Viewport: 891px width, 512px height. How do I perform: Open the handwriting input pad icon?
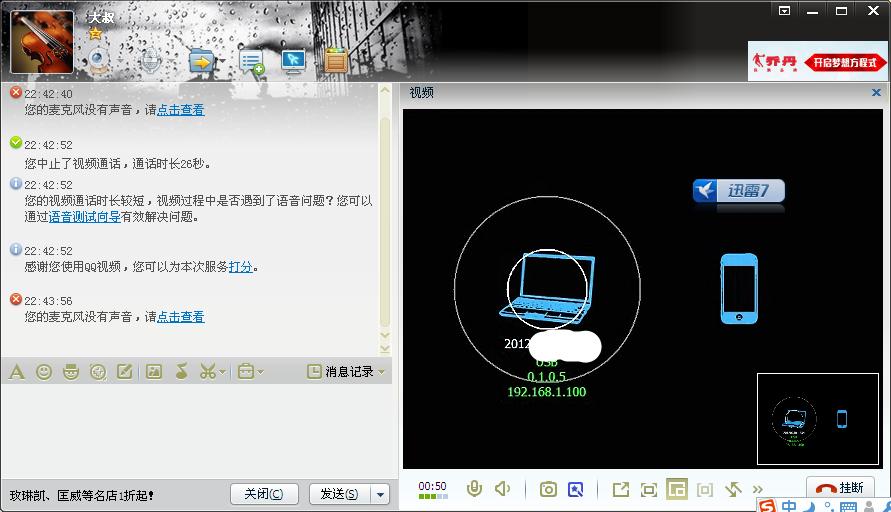tap(124, 372)
